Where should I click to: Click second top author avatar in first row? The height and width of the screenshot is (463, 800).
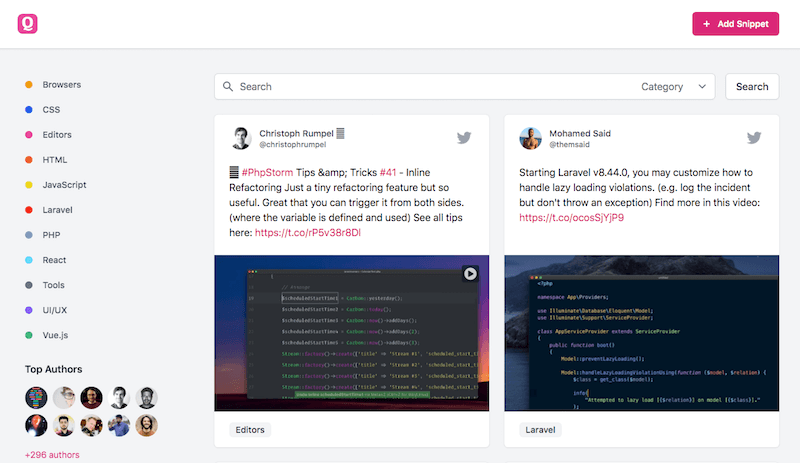(64, 398)
